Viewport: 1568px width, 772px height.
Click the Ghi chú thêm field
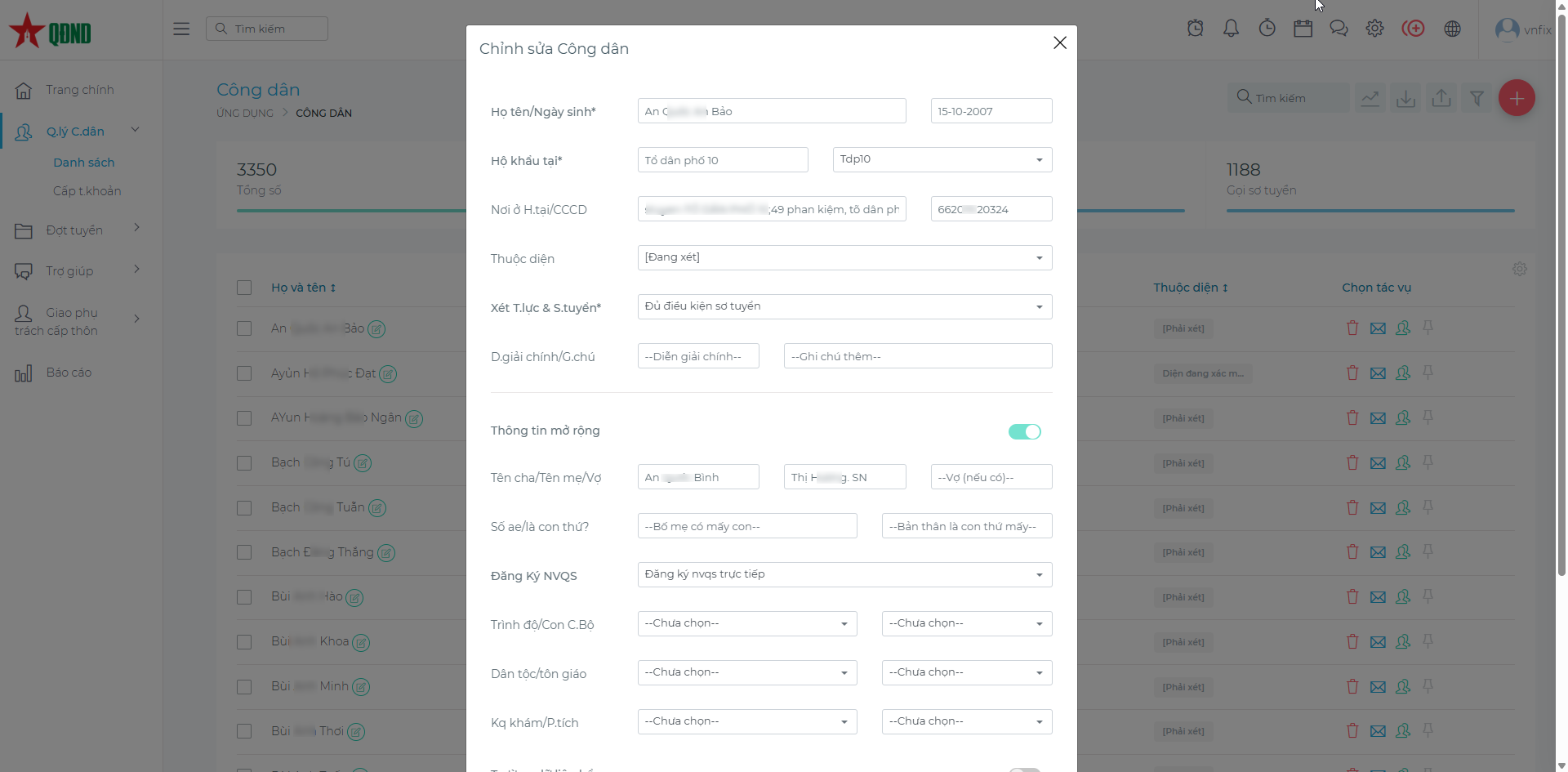click(918, 356)
